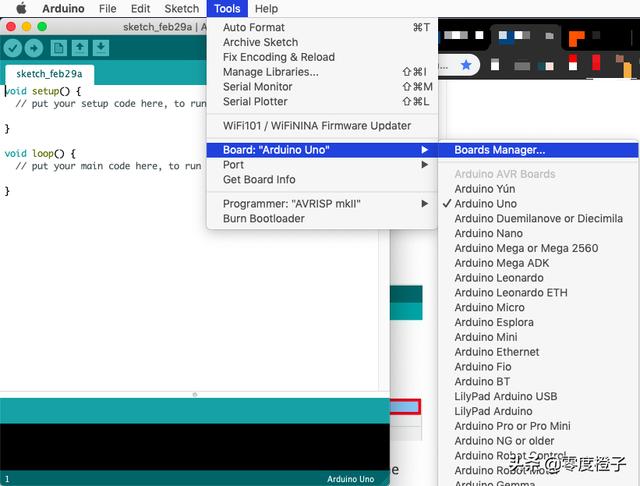Choose Fix Encoding & Reload
Image resolution: width=640 pixels, height=486 pixels.
(x=322, y=57)
